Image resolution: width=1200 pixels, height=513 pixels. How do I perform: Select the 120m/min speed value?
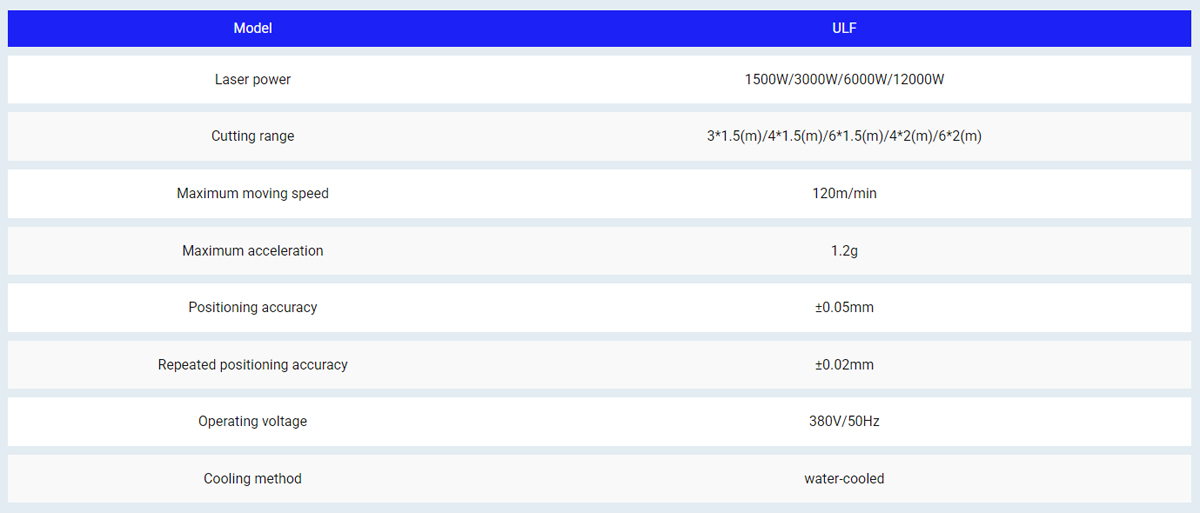click(x=844, y=193)
